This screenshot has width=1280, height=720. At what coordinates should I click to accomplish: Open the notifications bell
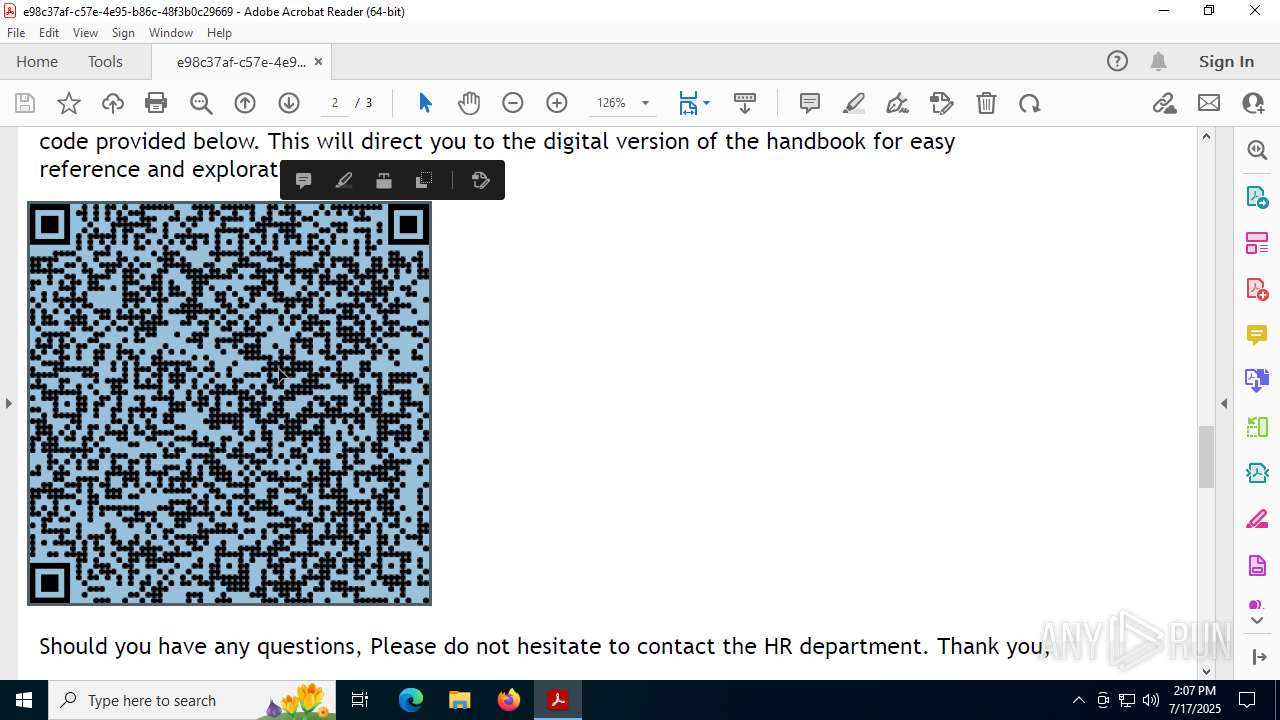[x=1158, y=62]
